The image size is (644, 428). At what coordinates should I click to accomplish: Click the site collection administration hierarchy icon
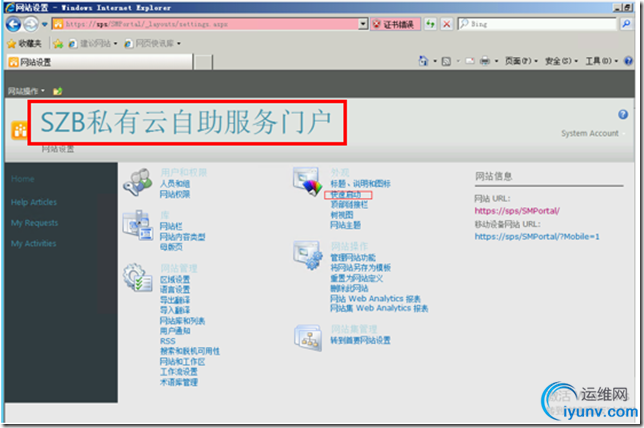pos(307,338)
